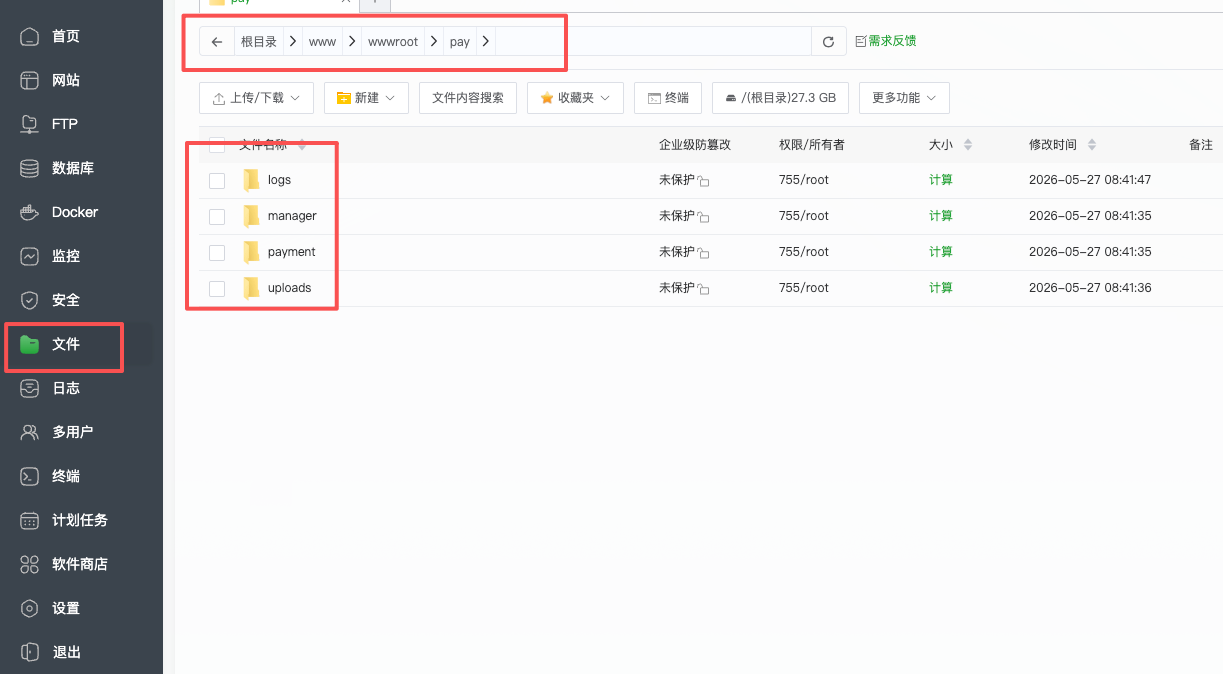
Task: Click the 计划任务 scheduled tasks icon
Action: tap(30, 520)
